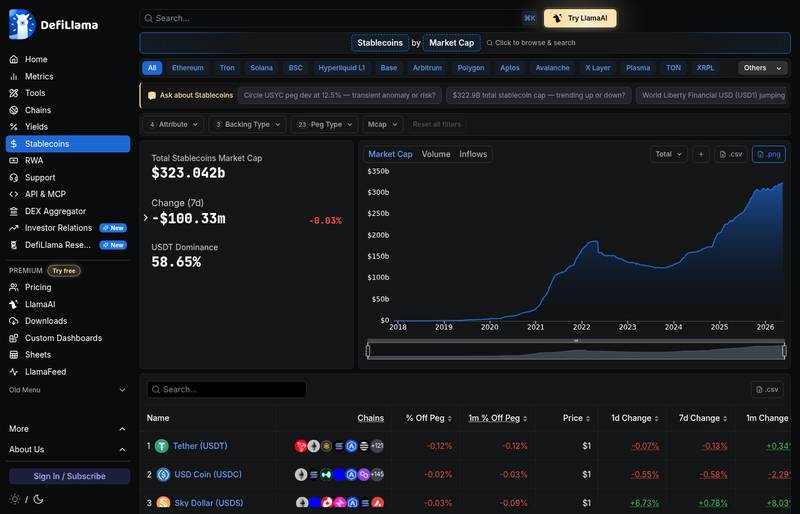Click the Metrics bar chart icon
Viewport: 800px width, 514px height.
point(14,77)
